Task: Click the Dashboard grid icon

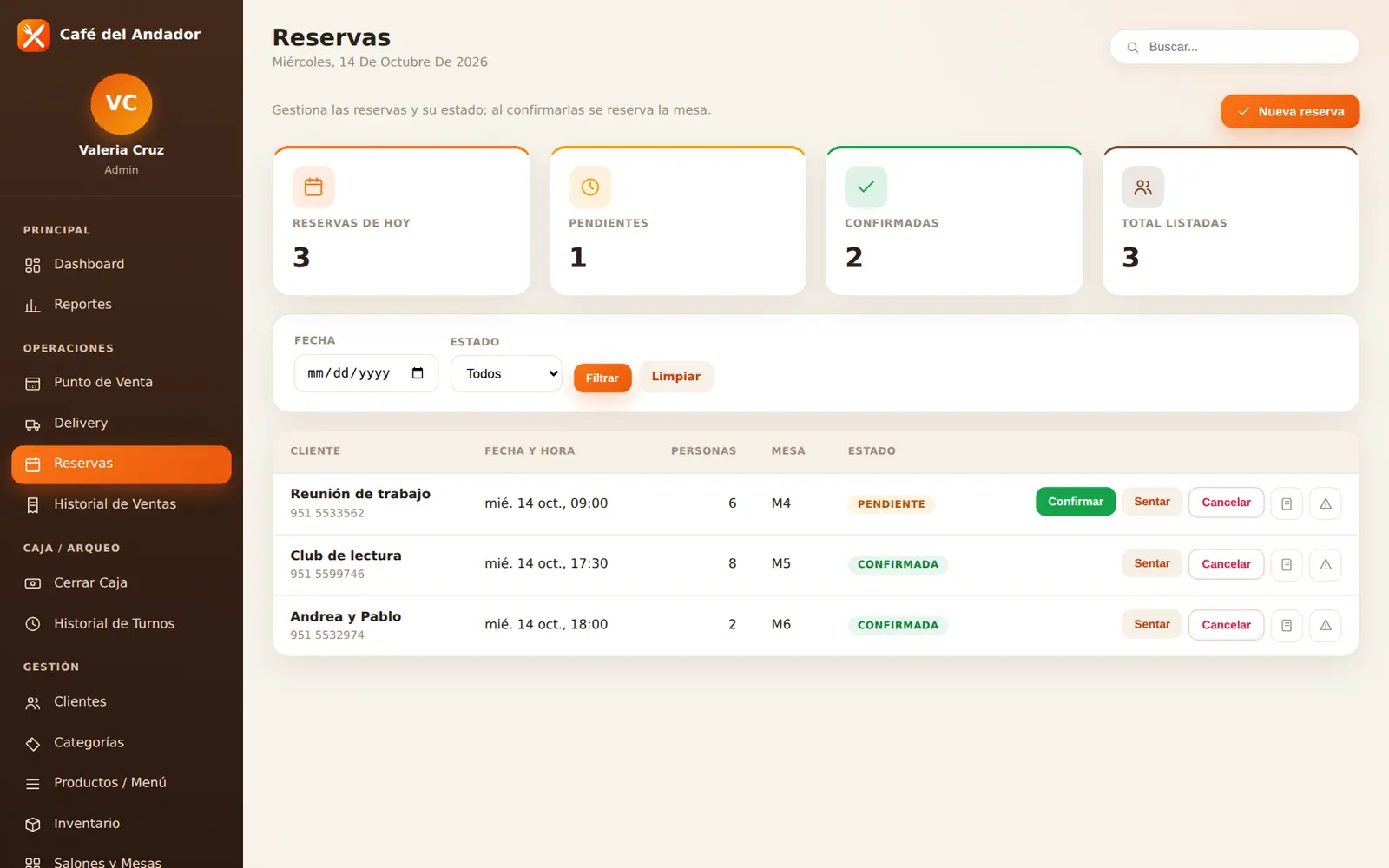Action: tap(33, 265)
